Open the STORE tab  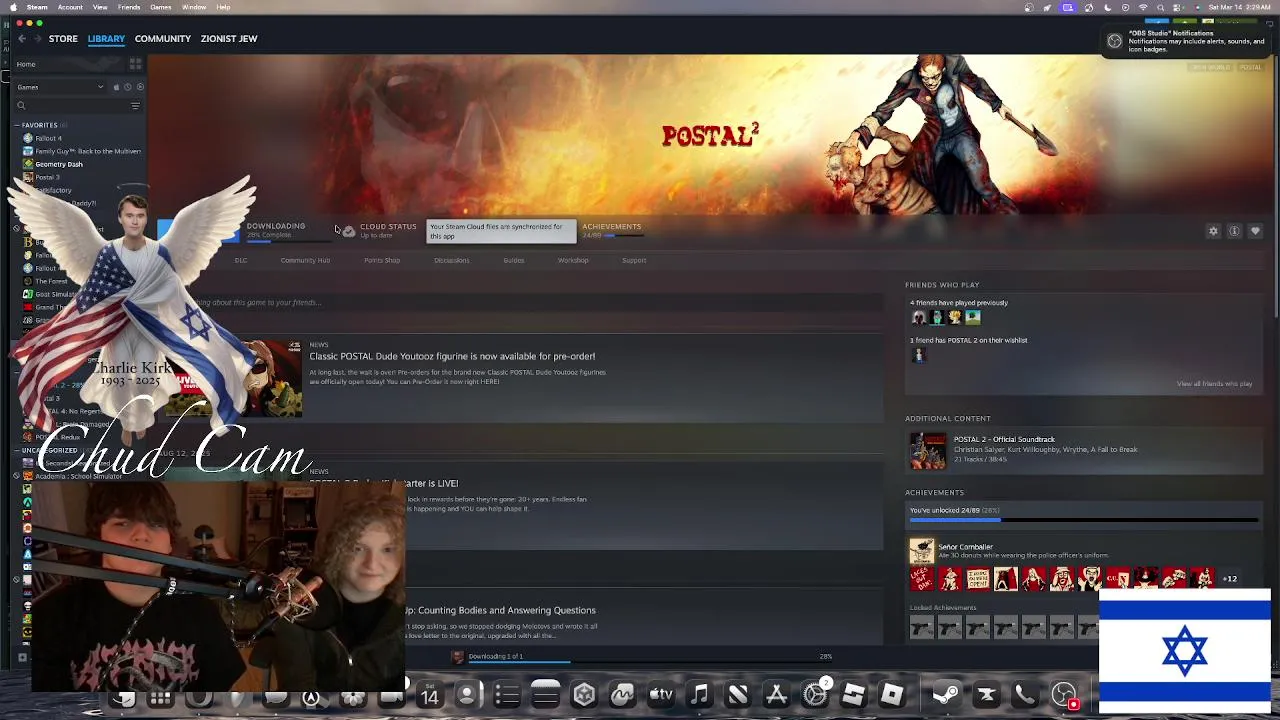click(63, 39)
